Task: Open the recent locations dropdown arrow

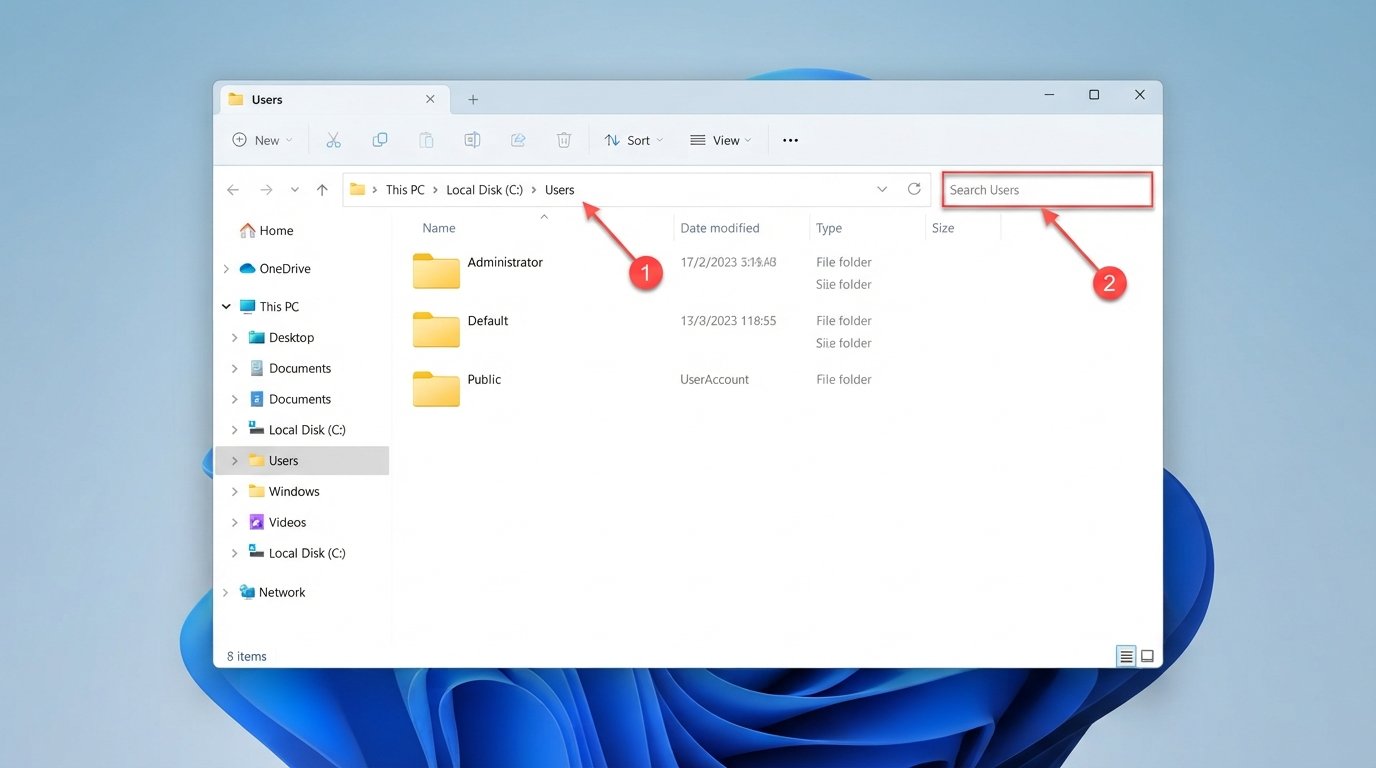Action: tap(294, 190)
